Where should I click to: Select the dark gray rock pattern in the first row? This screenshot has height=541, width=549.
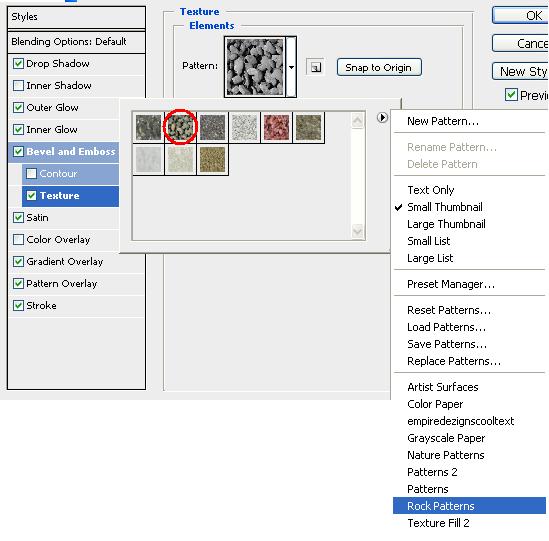pos(148,128)
